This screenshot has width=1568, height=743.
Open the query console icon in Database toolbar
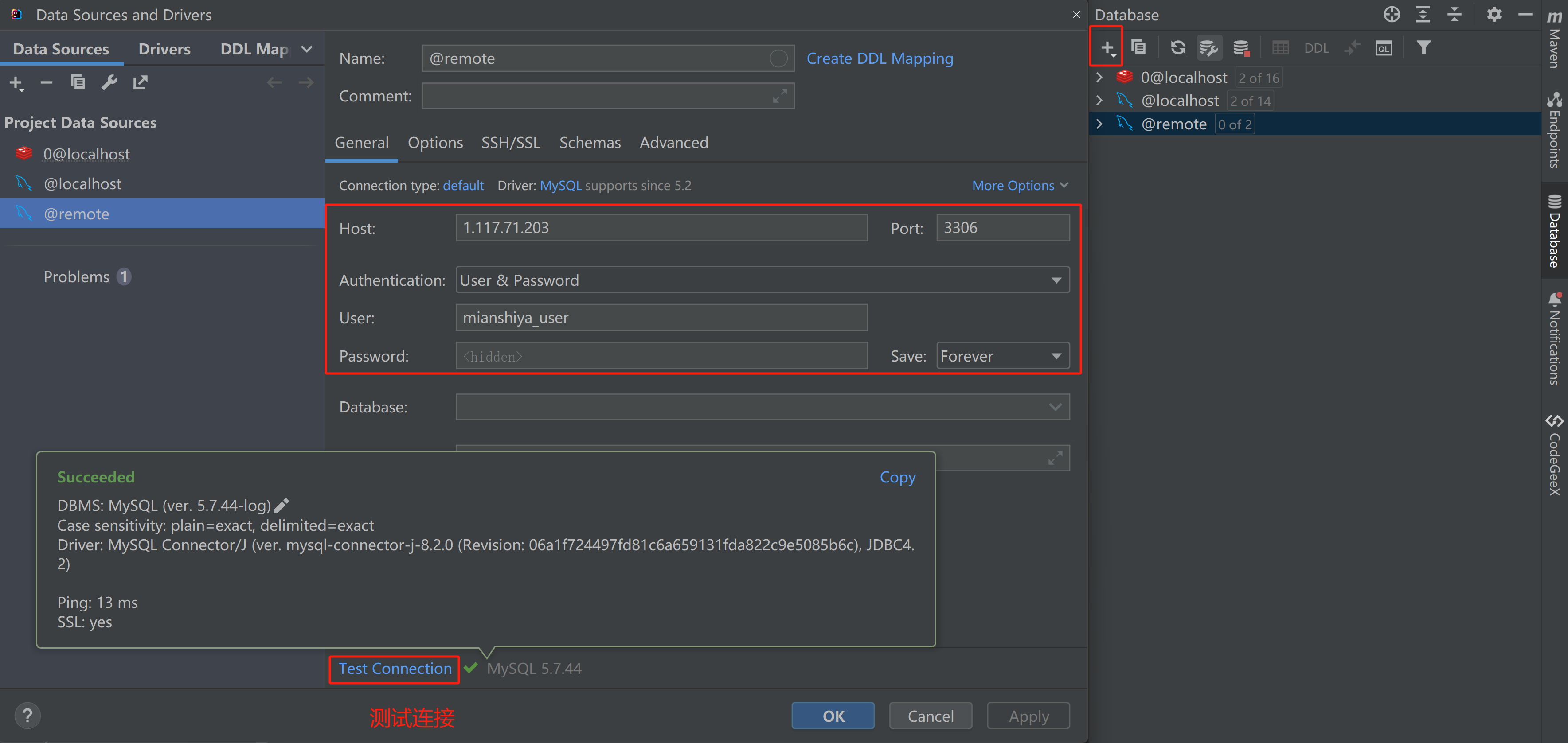coord(1384,48)
